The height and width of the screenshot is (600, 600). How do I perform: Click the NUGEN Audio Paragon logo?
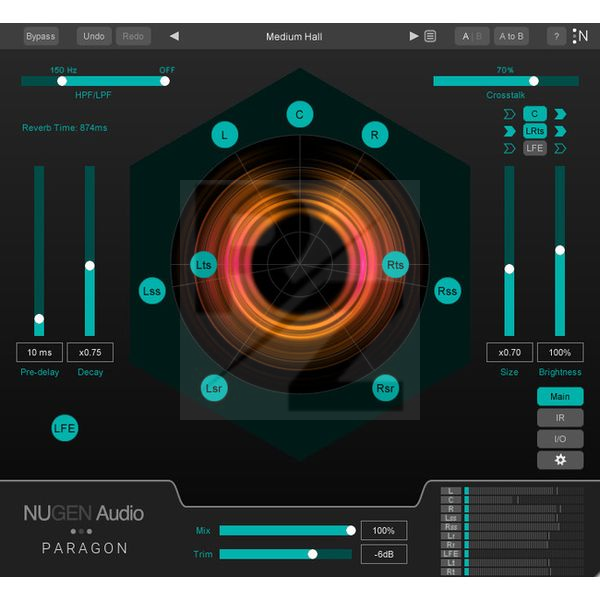point(84,530)
